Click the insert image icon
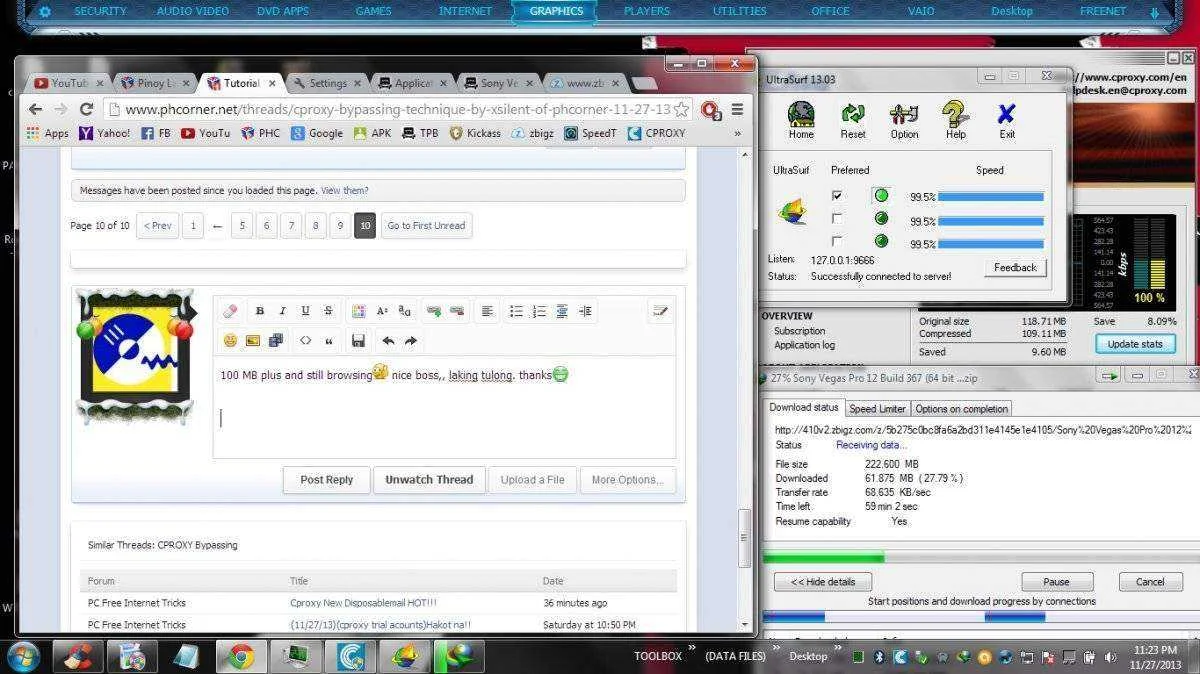The height and width of the screenshot is (674, 1200). click(253, 340)
